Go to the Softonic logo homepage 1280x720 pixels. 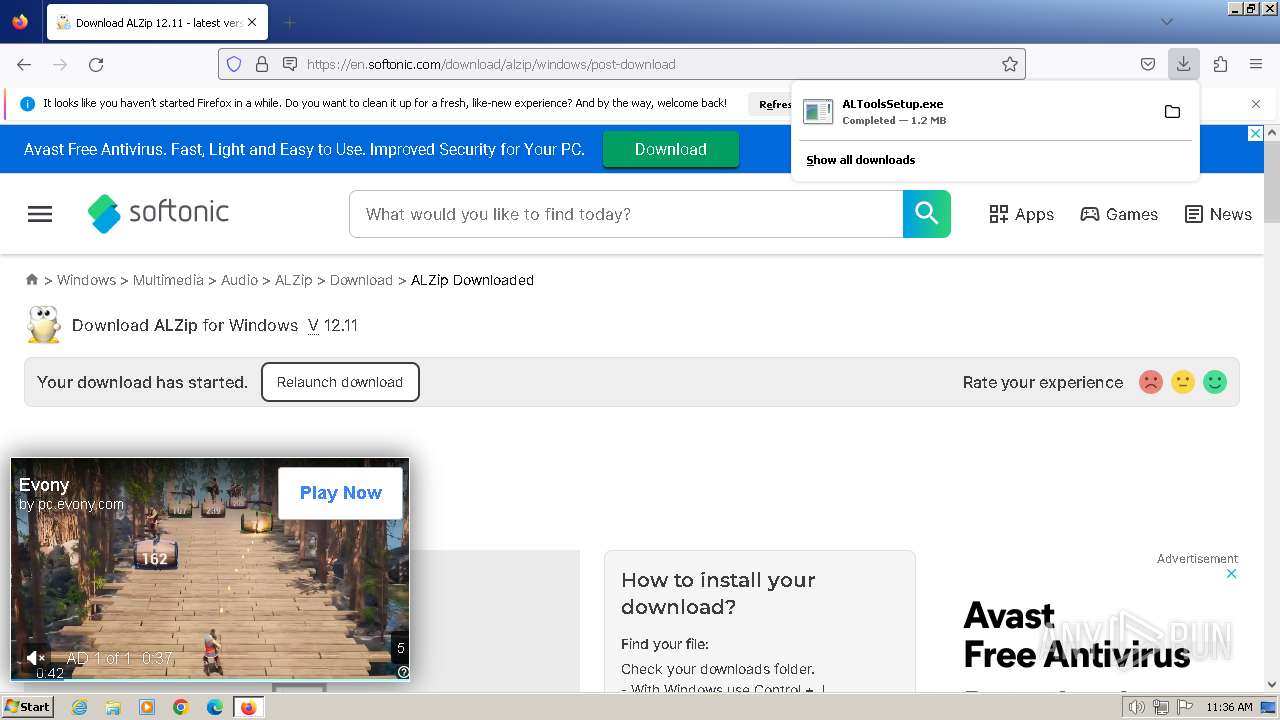coord(158,213)
